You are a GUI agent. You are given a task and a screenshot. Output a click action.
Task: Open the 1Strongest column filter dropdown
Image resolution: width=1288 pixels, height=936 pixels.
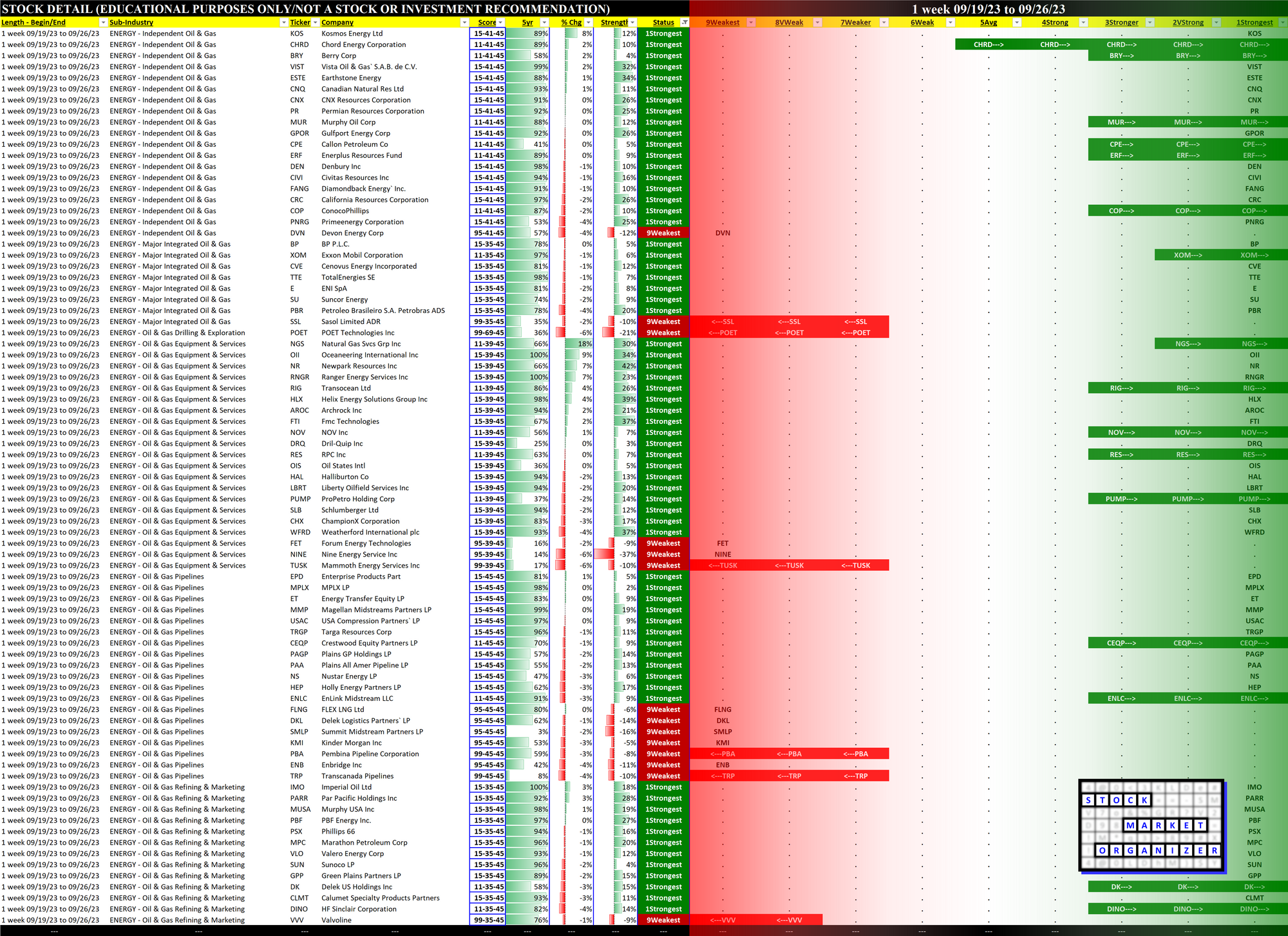pyautogui.click(x=1282, y=23)
